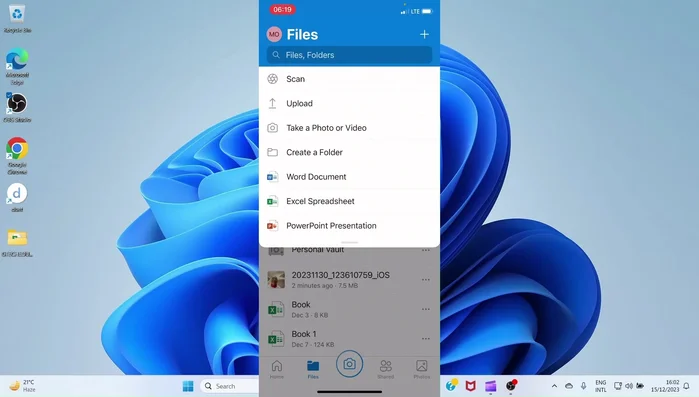Switch the ENG INTL input language
699x397 pixels.
[x=600, y=386]
